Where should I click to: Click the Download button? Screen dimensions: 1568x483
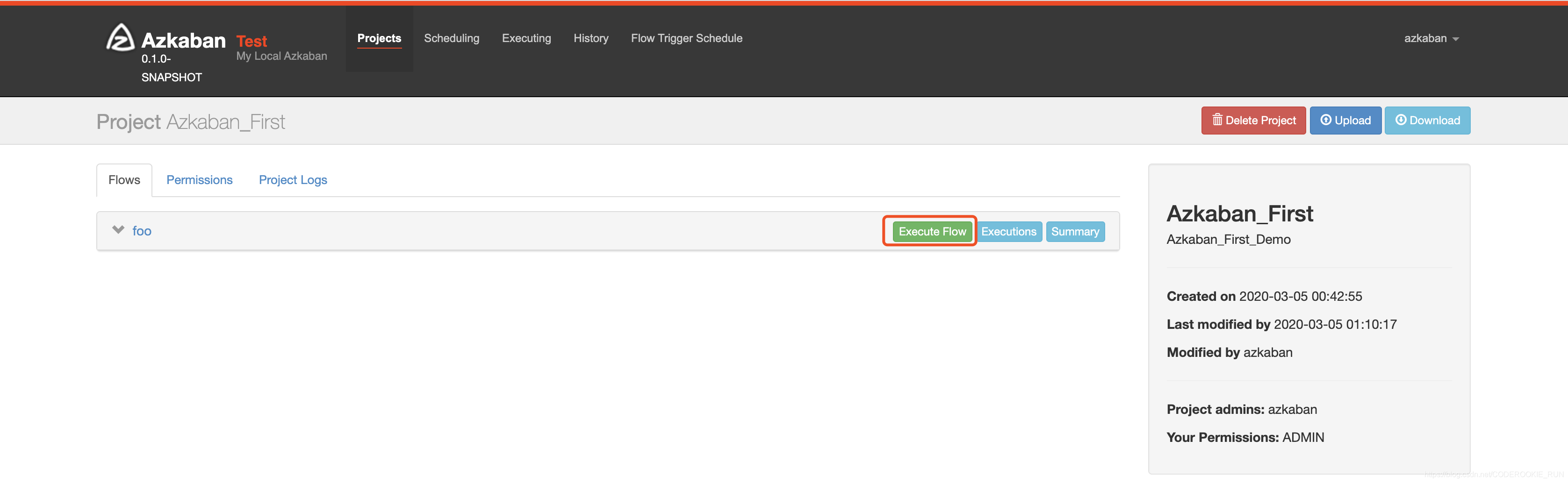coord(1427,121)
